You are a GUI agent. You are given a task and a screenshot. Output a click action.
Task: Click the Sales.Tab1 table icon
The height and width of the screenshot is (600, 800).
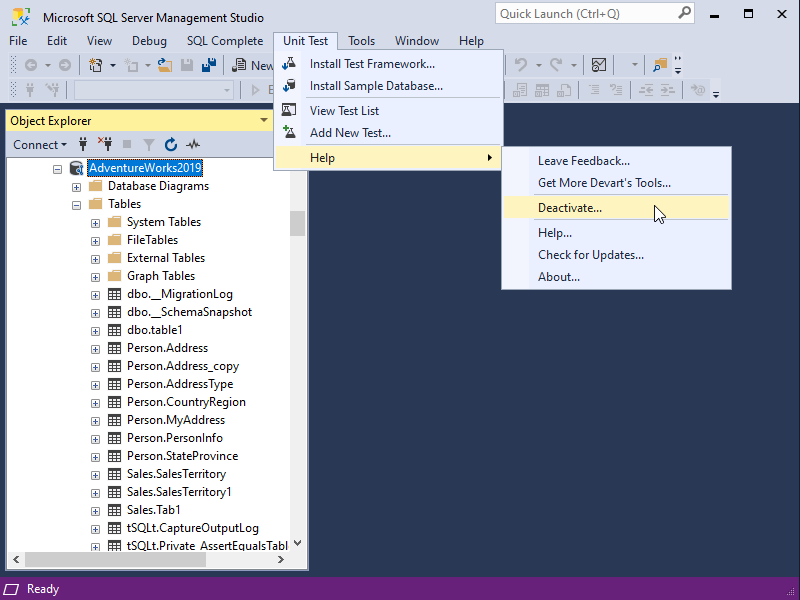pyautogui.click(x=114, y=510)
